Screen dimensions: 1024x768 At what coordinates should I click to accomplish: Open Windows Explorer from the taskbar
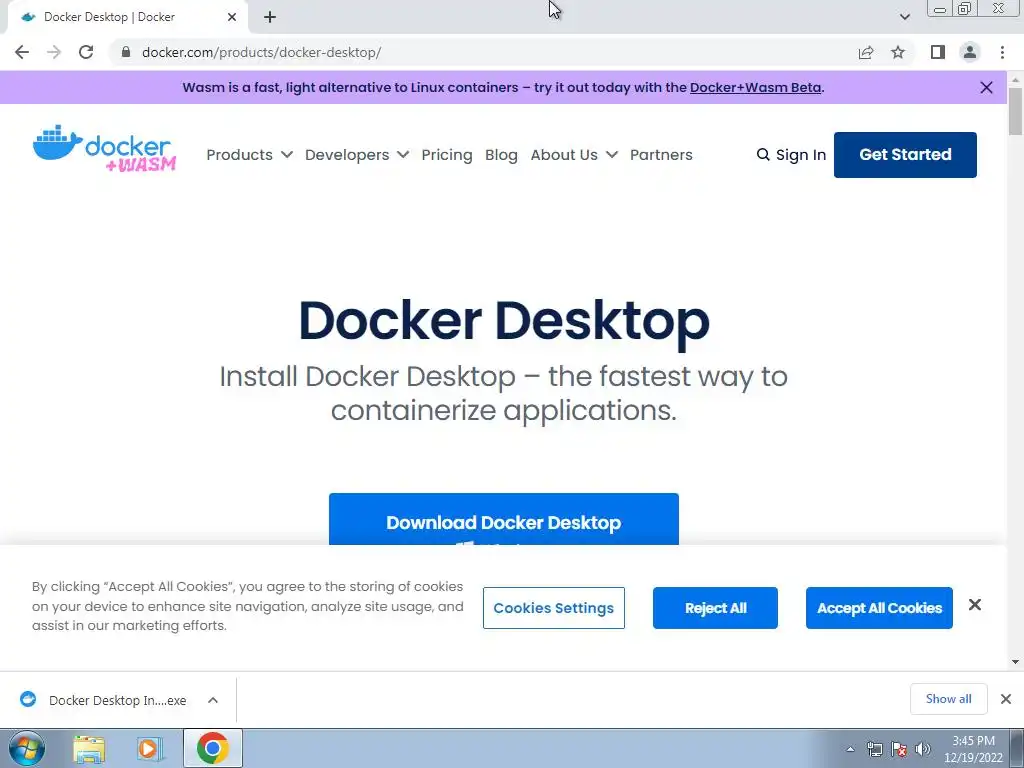click(x=89, y=748)
